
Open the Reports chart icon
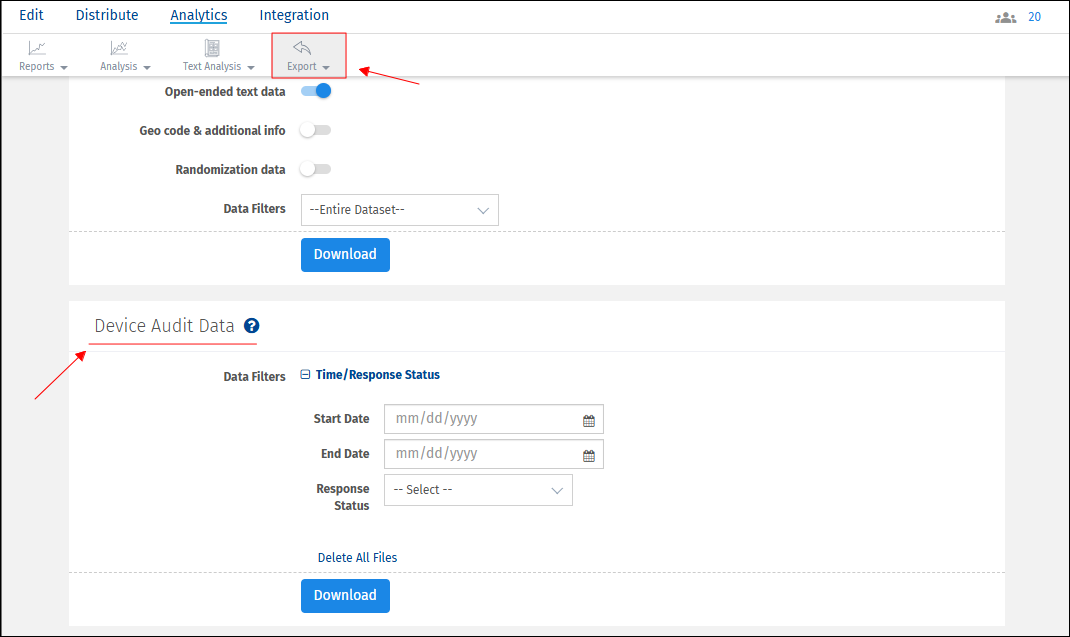37,48
